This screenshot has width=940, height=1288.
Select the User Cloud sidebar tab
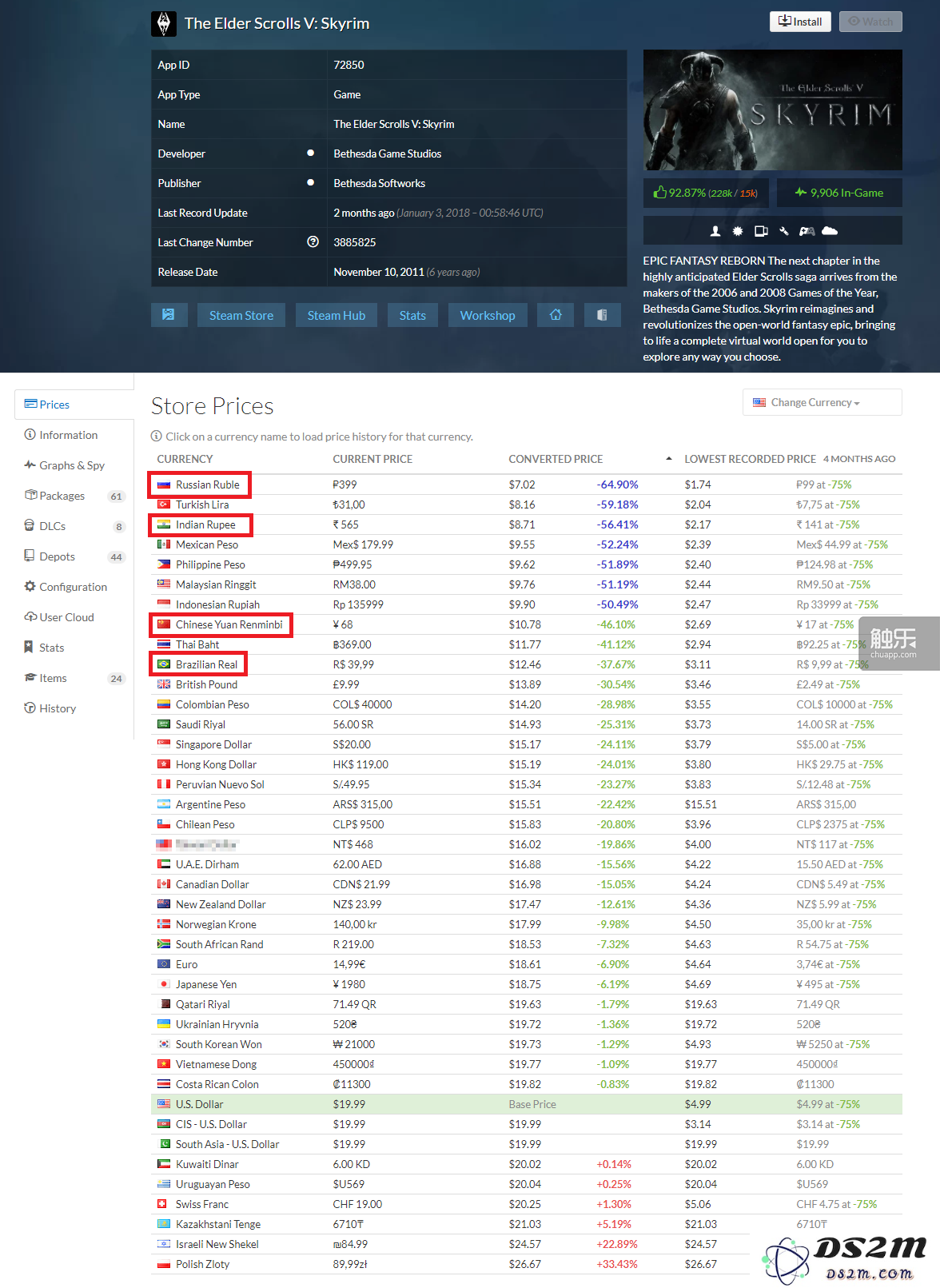[74, 617]
